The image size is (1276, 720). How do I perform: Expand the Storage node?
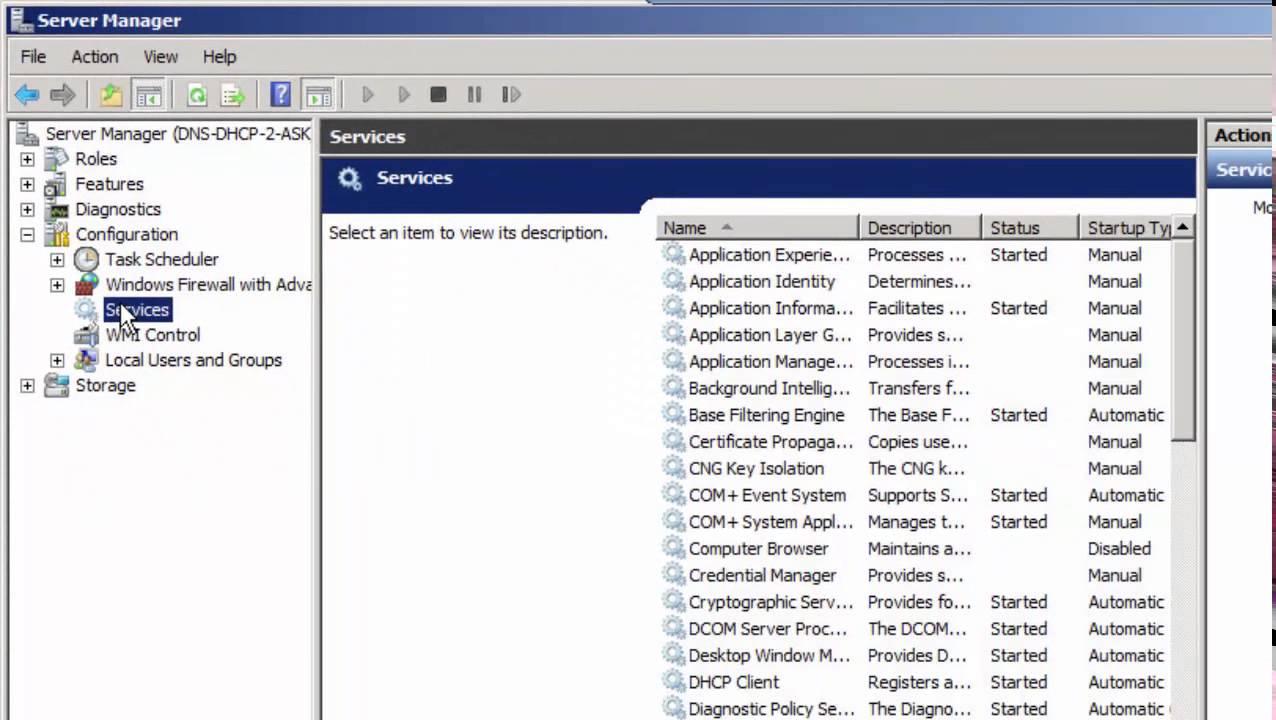[27, 385]
